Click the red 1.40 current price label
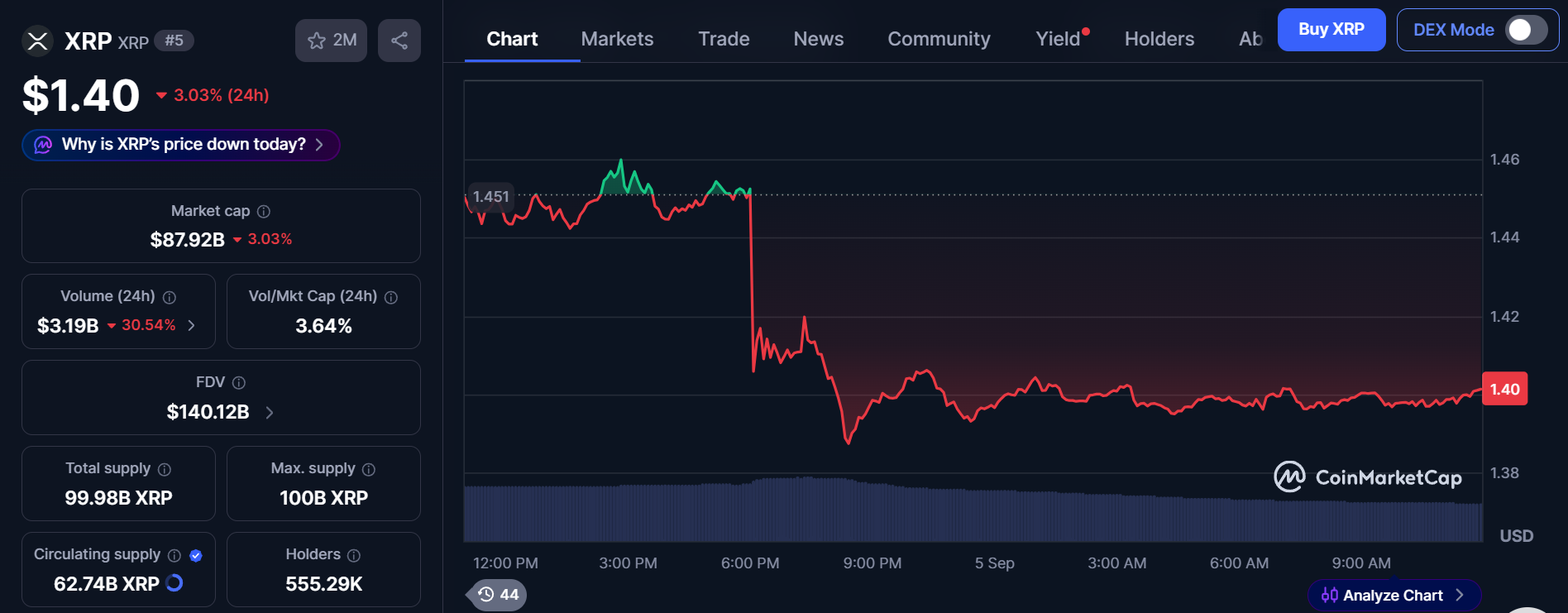The height and width of the screenshot is (613, 1568). coord(1504,389)
